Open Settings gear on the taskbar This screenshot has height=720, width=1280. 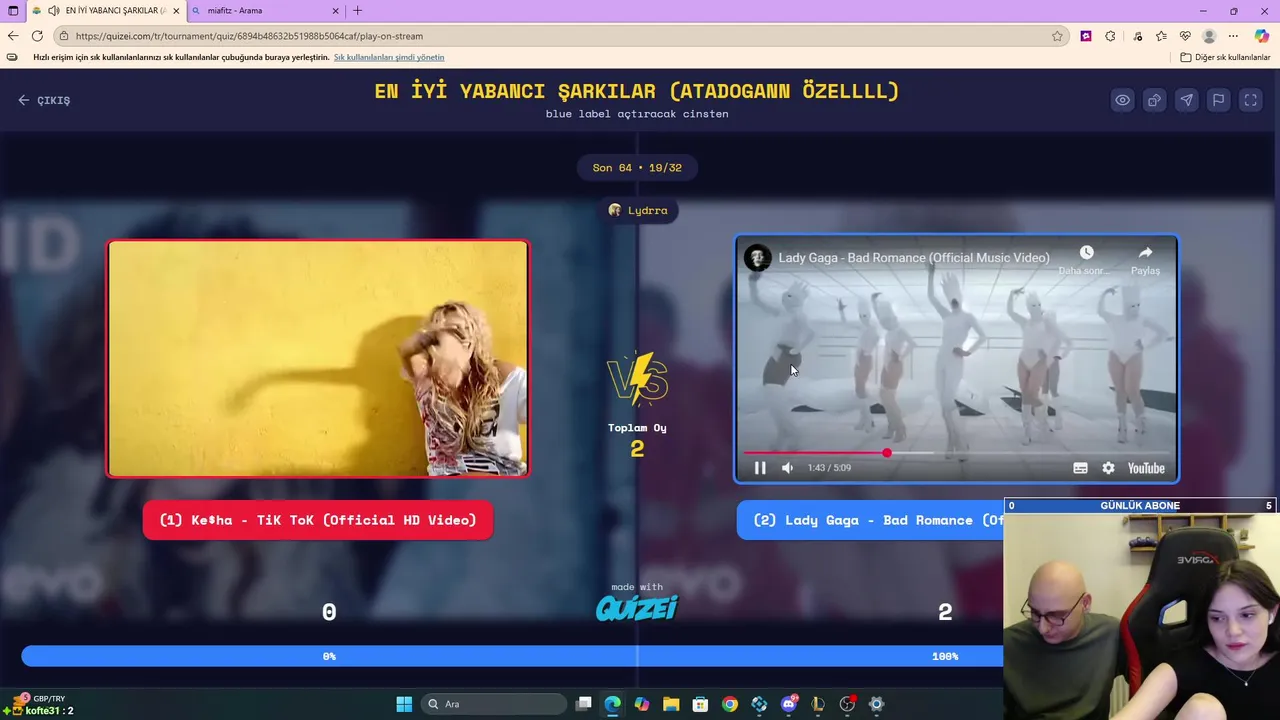pyautogui.click(x=877, y=704)
